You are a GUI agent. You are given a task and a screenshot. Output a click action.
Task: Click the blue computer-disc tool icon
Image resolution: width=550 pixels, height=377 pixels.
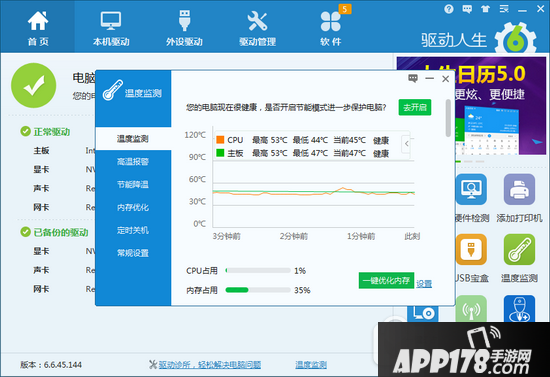click(x=423, y=313)
